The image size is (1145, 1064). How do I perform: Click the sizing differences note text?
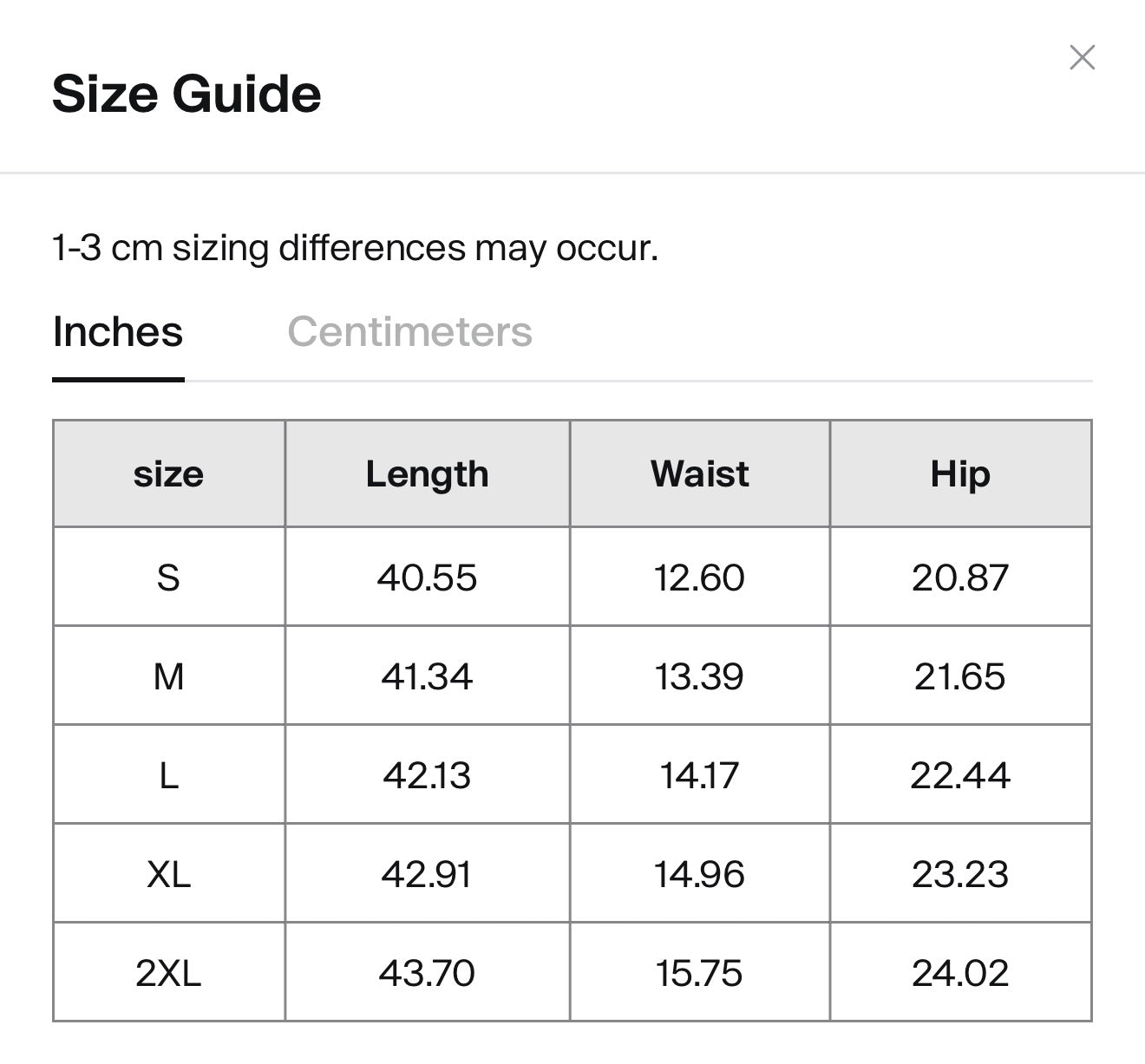(355, 248)
